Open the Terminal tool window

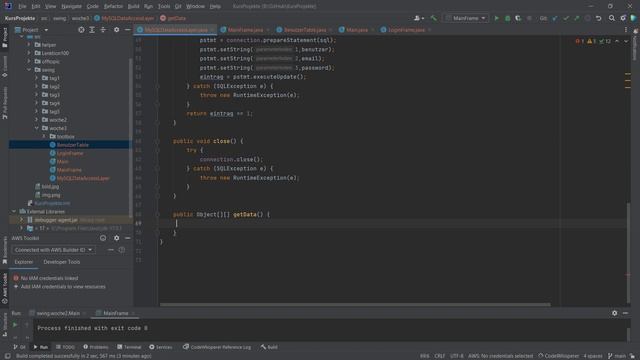click(129, 347)
